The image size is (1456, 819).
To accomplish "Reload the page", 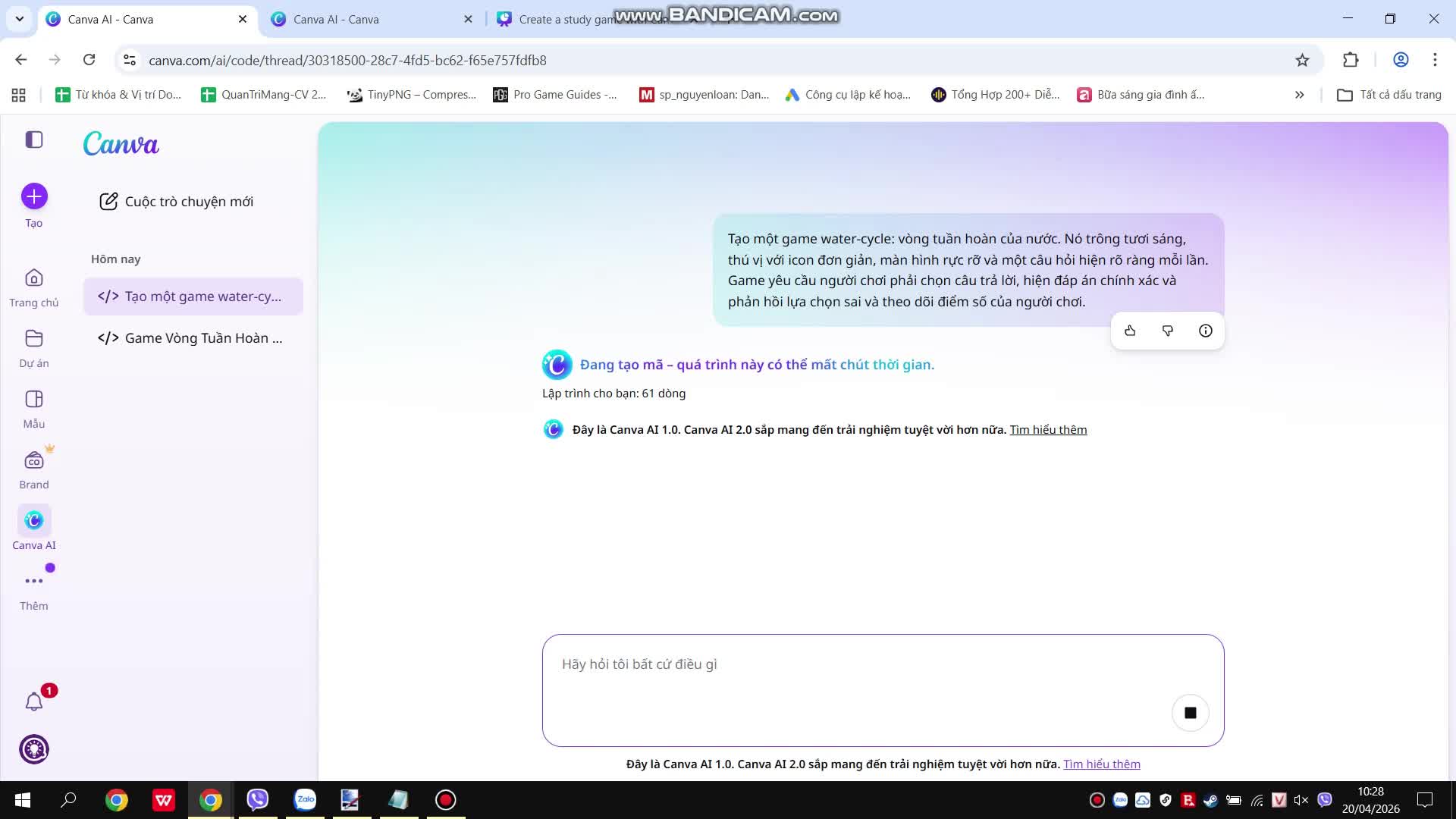I will coord(89,60).
